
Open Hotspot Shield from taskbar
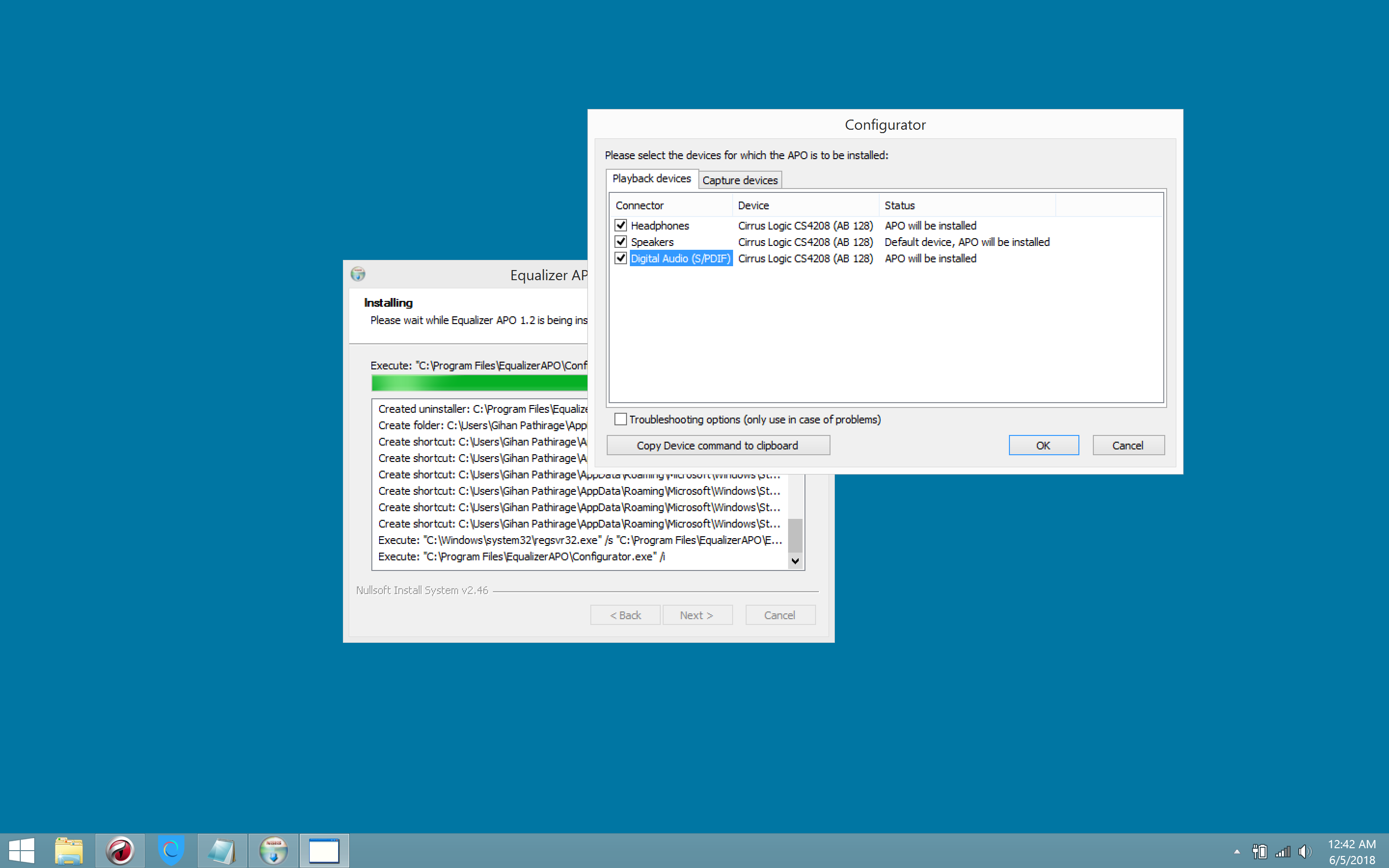[170, 850]
